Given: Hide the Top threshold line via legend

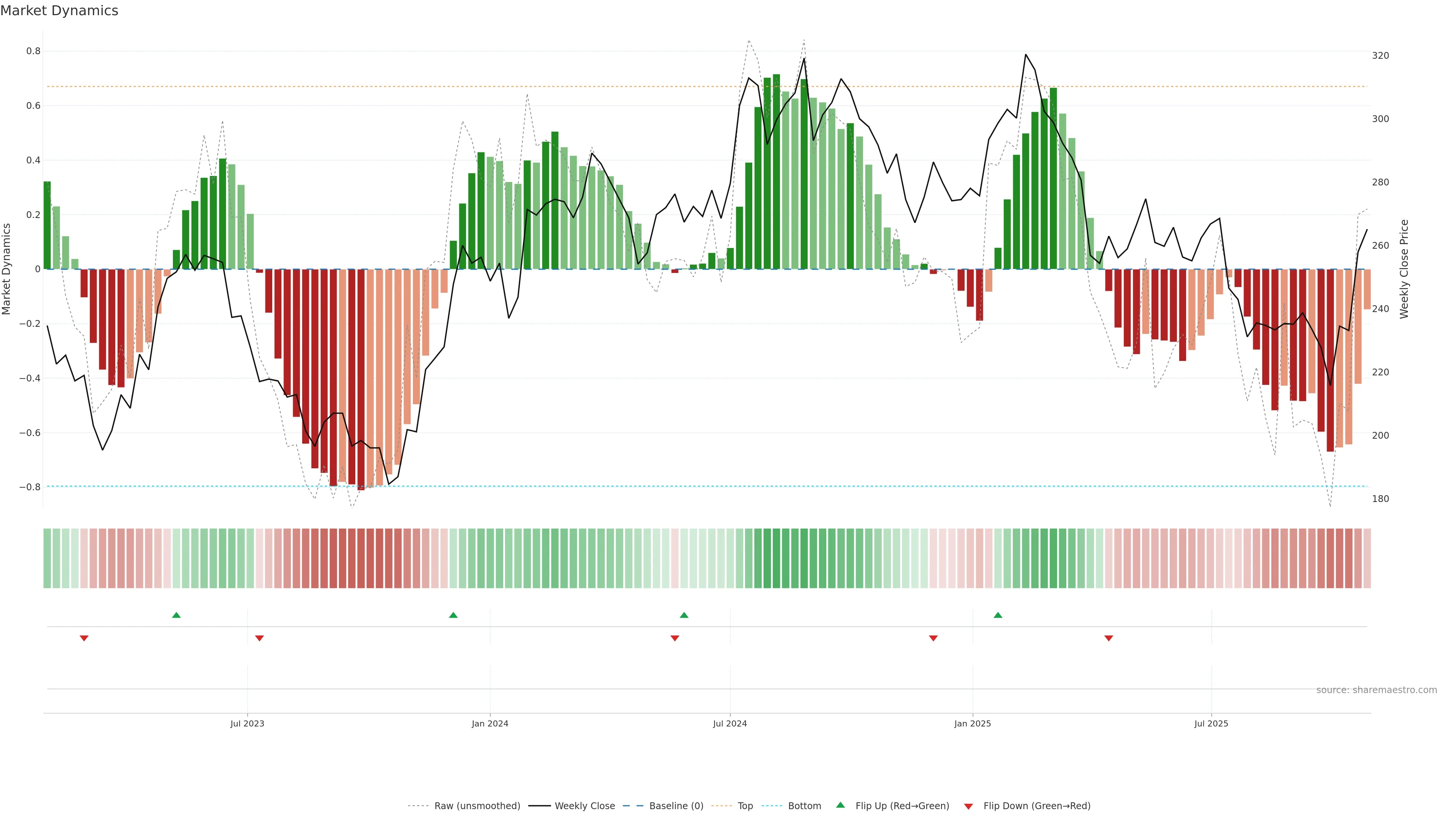Looking at the screenshot, I should click(745, 806).
